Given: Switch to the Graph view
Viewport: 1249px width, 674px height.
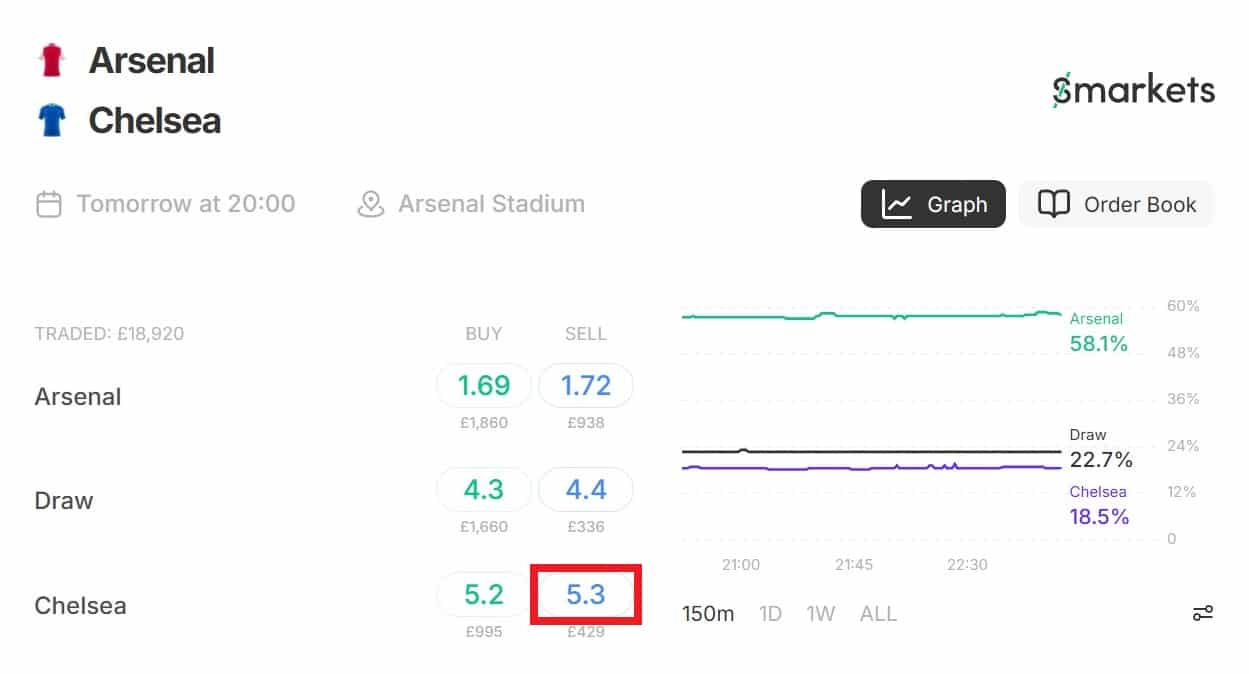Looking at the screenshot, I should [x=933, y=204].
